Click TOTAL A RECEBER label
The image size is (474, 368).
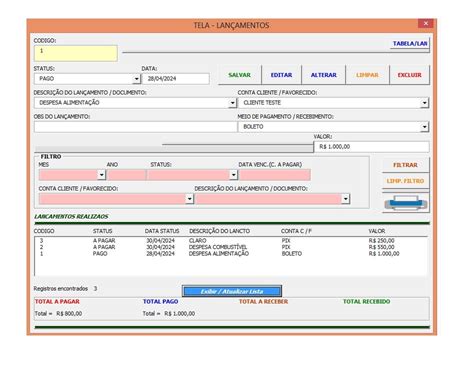click(263, 302)
